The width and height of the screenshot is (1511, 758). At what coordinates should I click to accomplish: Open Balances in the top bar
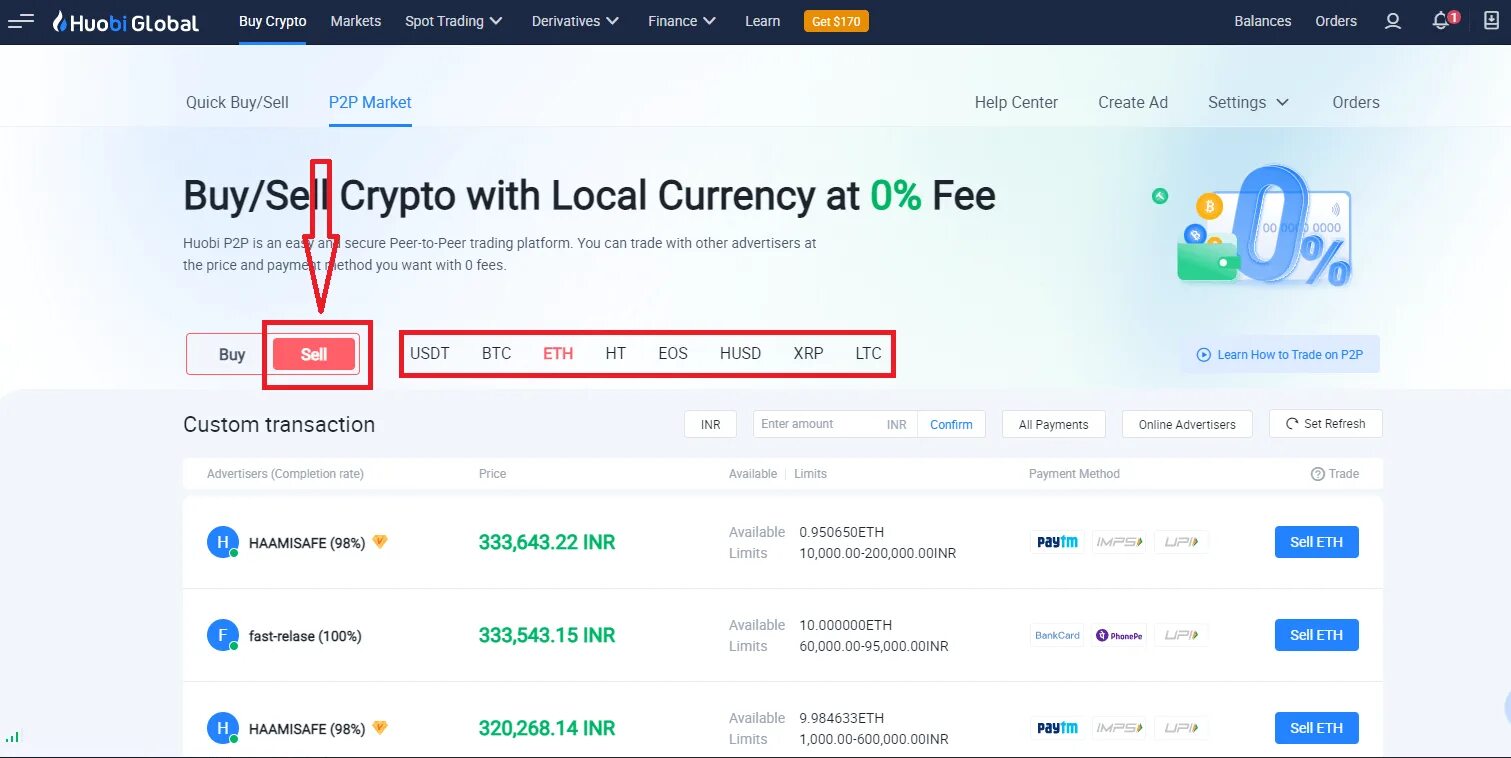click(x=1263, y=21)
